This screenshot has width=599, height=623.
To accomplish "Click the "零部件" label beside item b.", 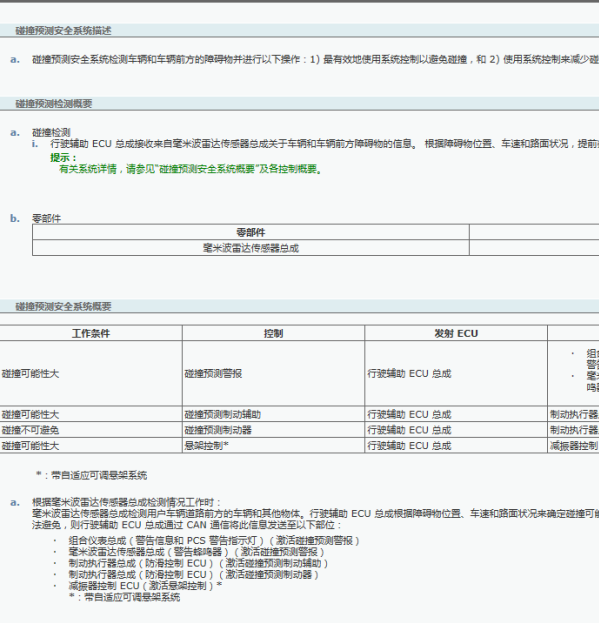I will 46,218.
